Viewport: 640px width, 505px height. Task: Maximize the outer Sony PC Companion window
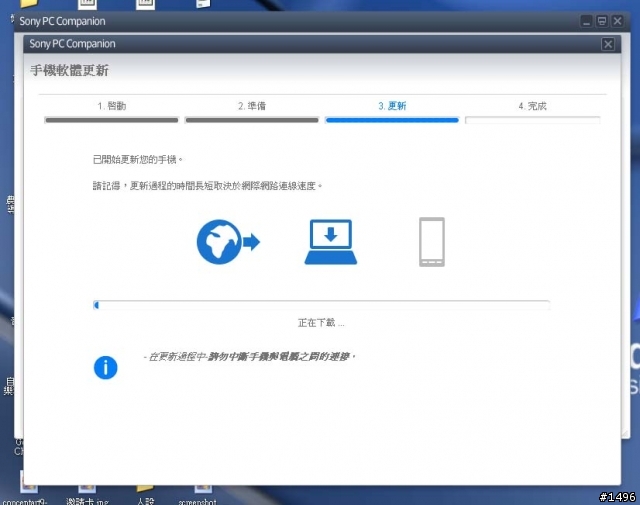pyautogui.click(x=602, y=21)
